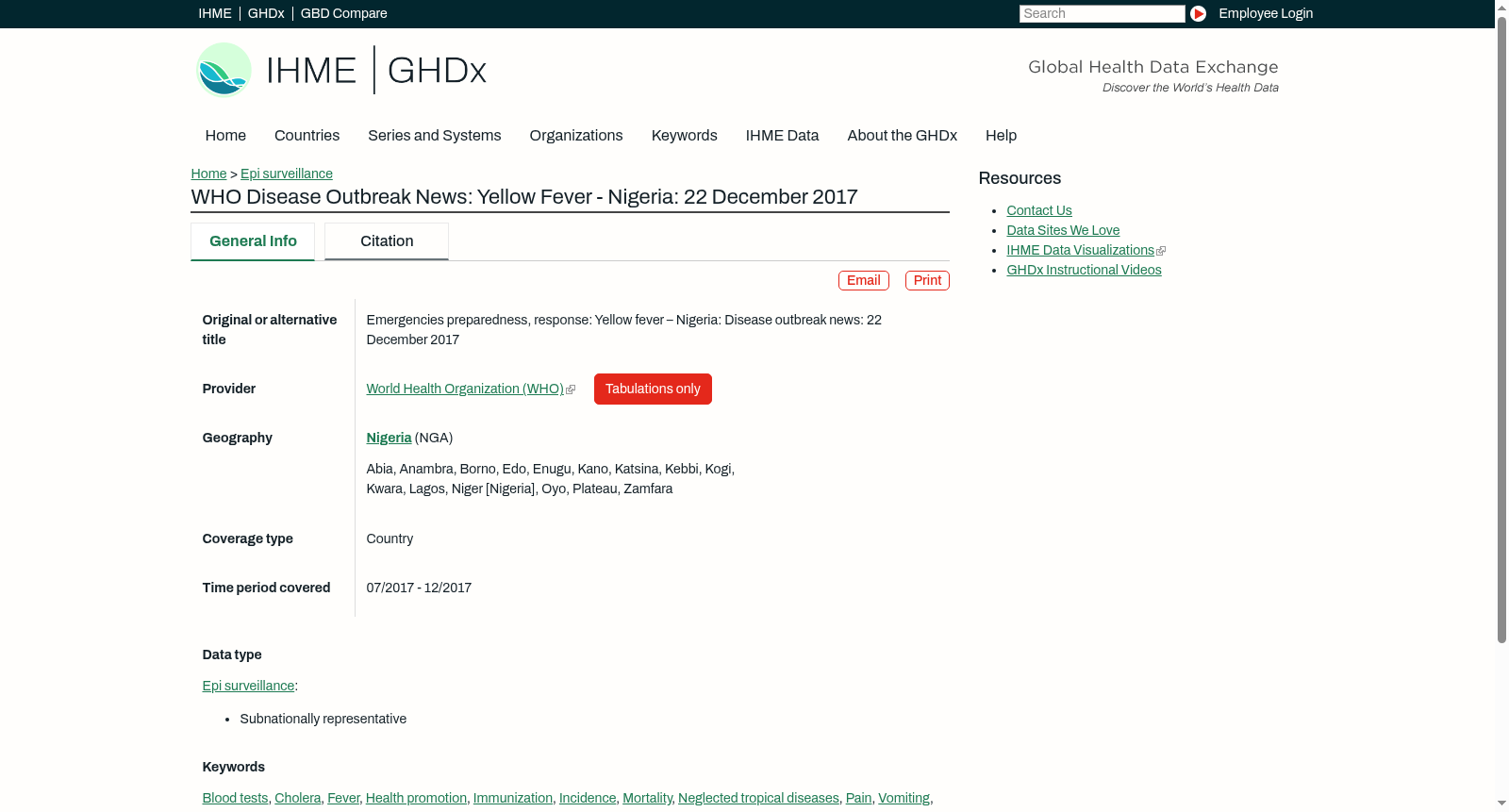The height and width of the screenshot is (812, 1509).
Task: Click the red Tabulations only button
Action: [x=653, y=389]
